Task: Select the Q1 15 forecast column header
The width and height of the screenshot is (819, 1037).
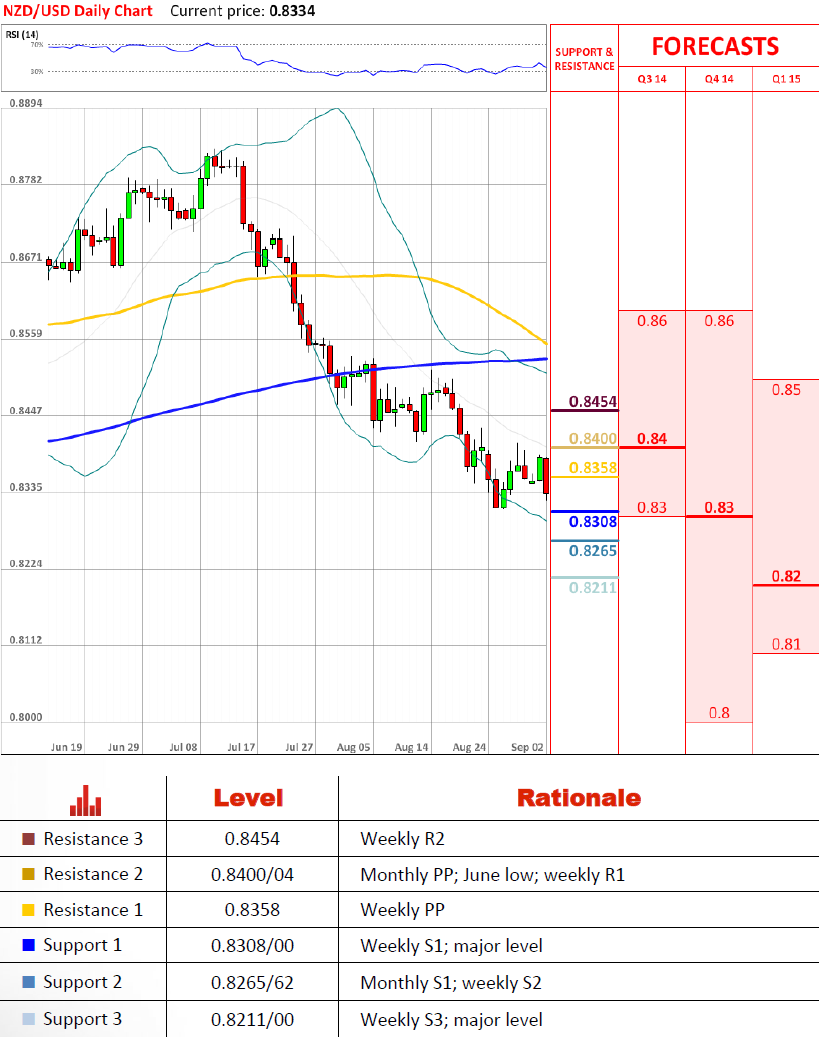Action: click(x=786, y=79)
